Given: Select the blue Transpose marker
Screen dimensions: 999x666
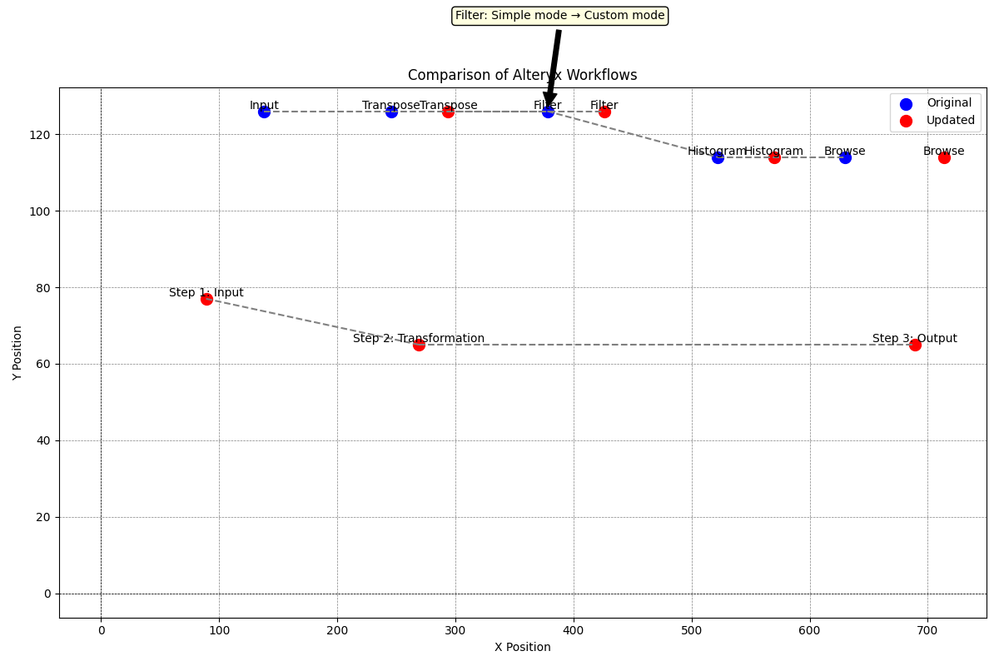Looking at the screenshot, I should [391, 112].
